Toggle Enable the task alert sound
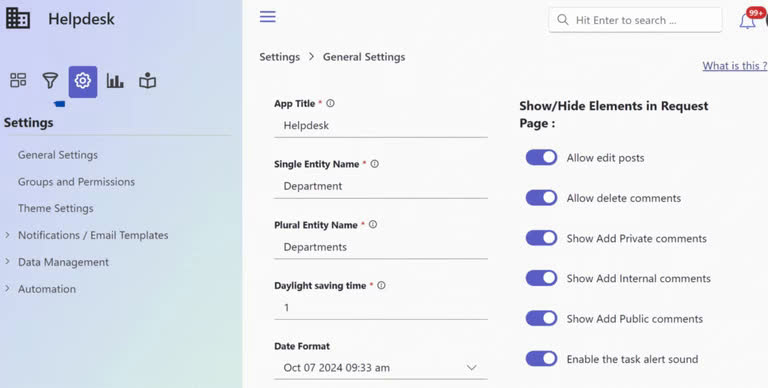This screenshot has width=768, height=388. tap(541, 359)
